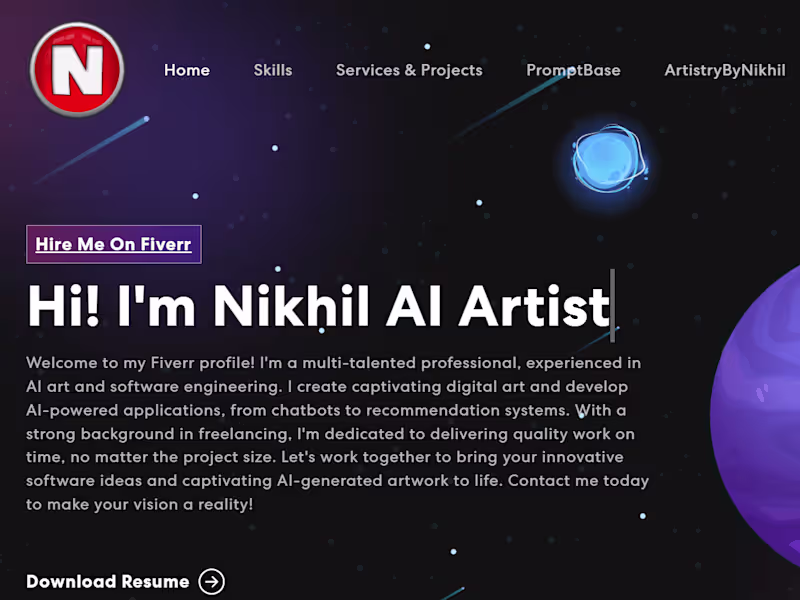
Task: Click the Download Resume link
Action: click(x=108, y=581)
